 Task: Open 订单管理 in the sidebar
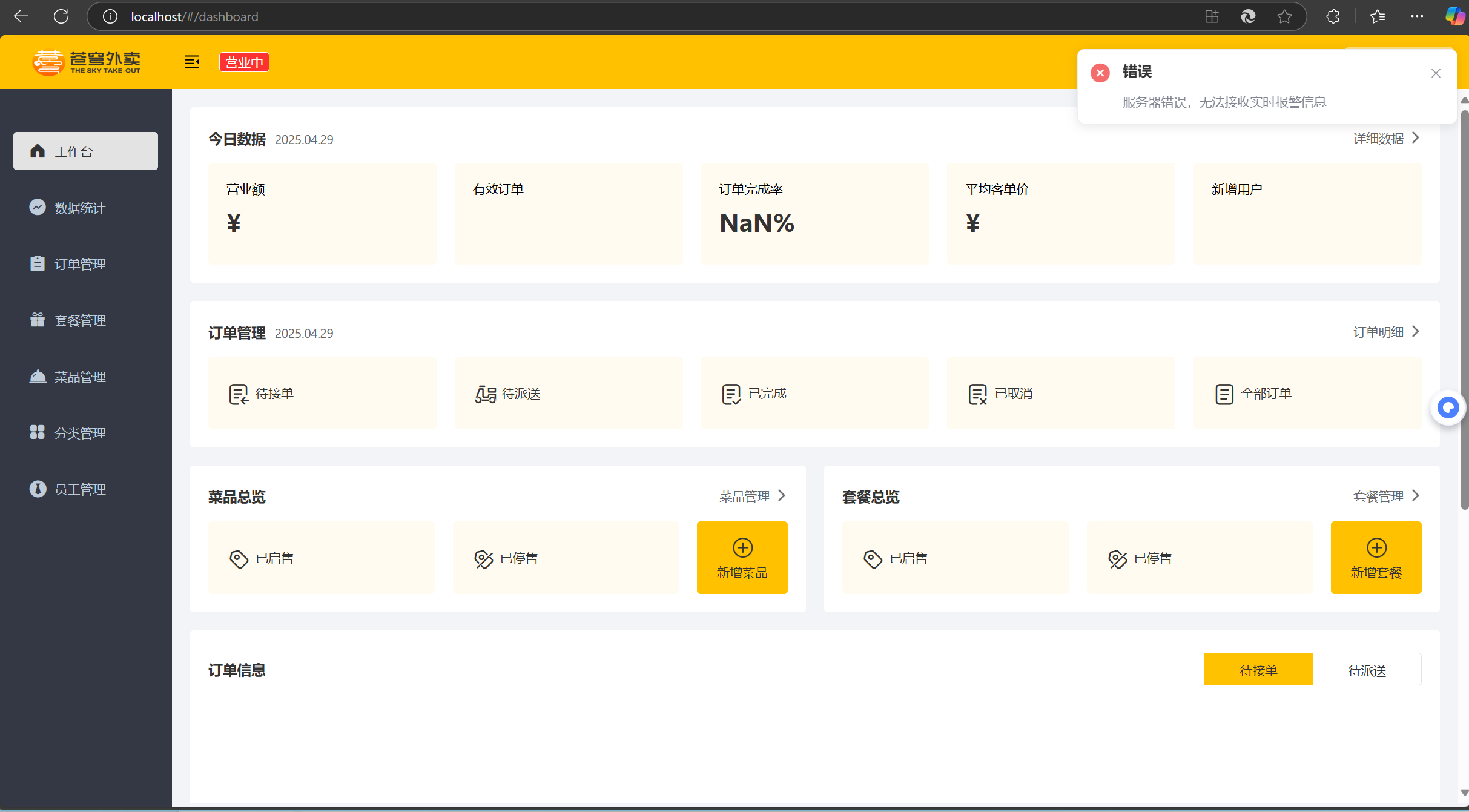(x=79, y=264)
